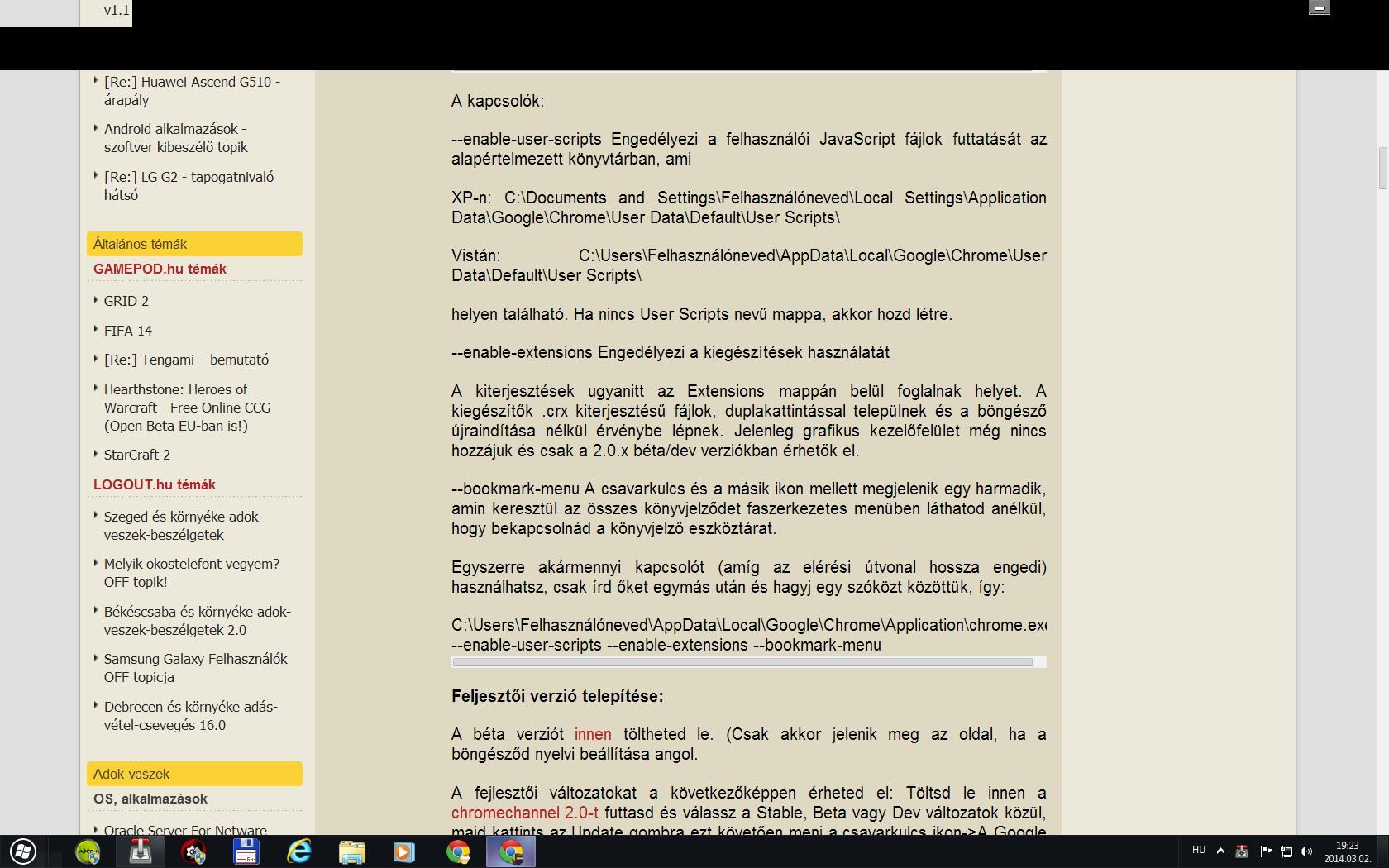
Task: Select the 'Adok-veszek' yellow header
Action: pos(194,774)
